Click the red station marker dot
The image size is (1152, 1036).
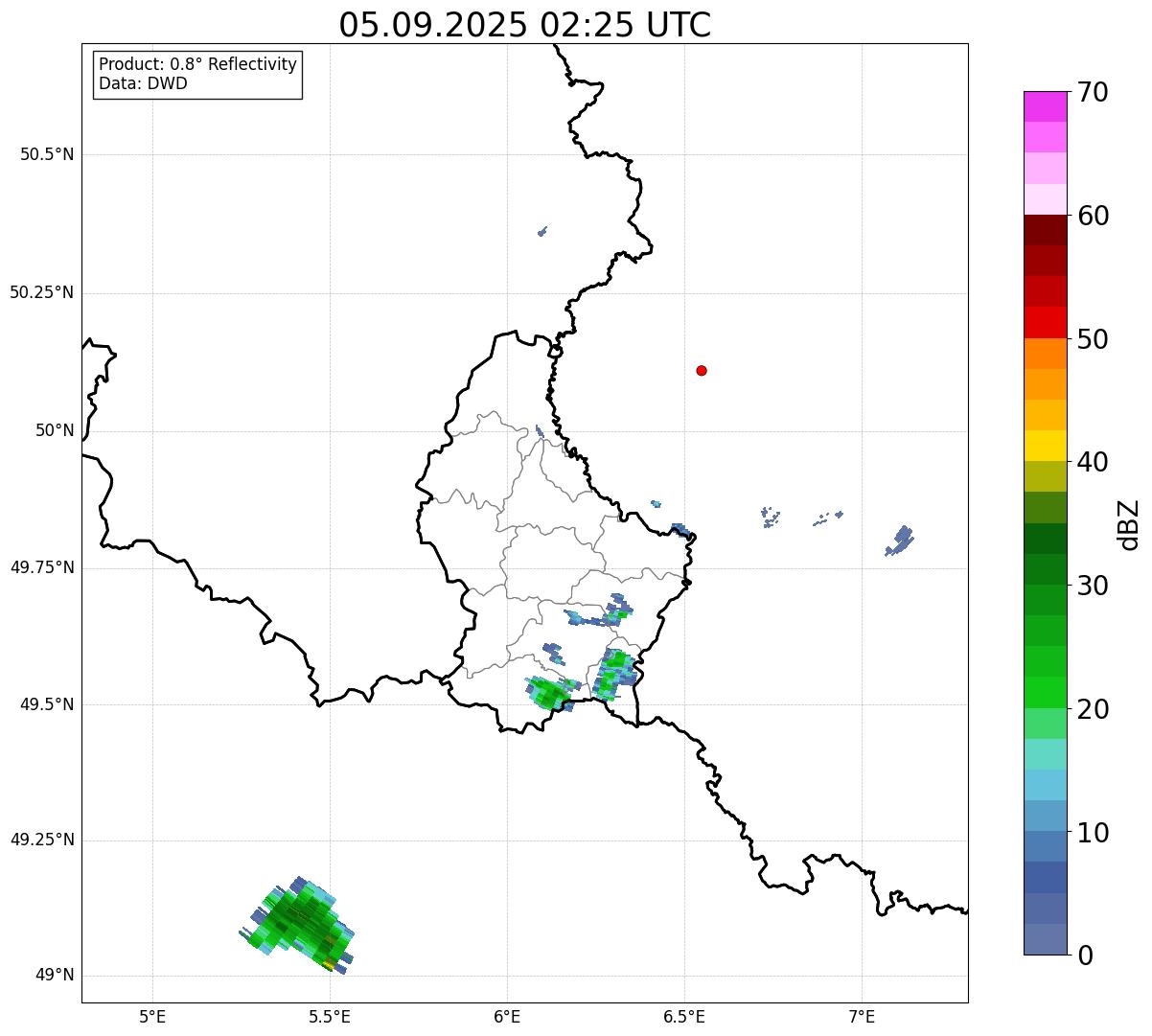(702, 371)
